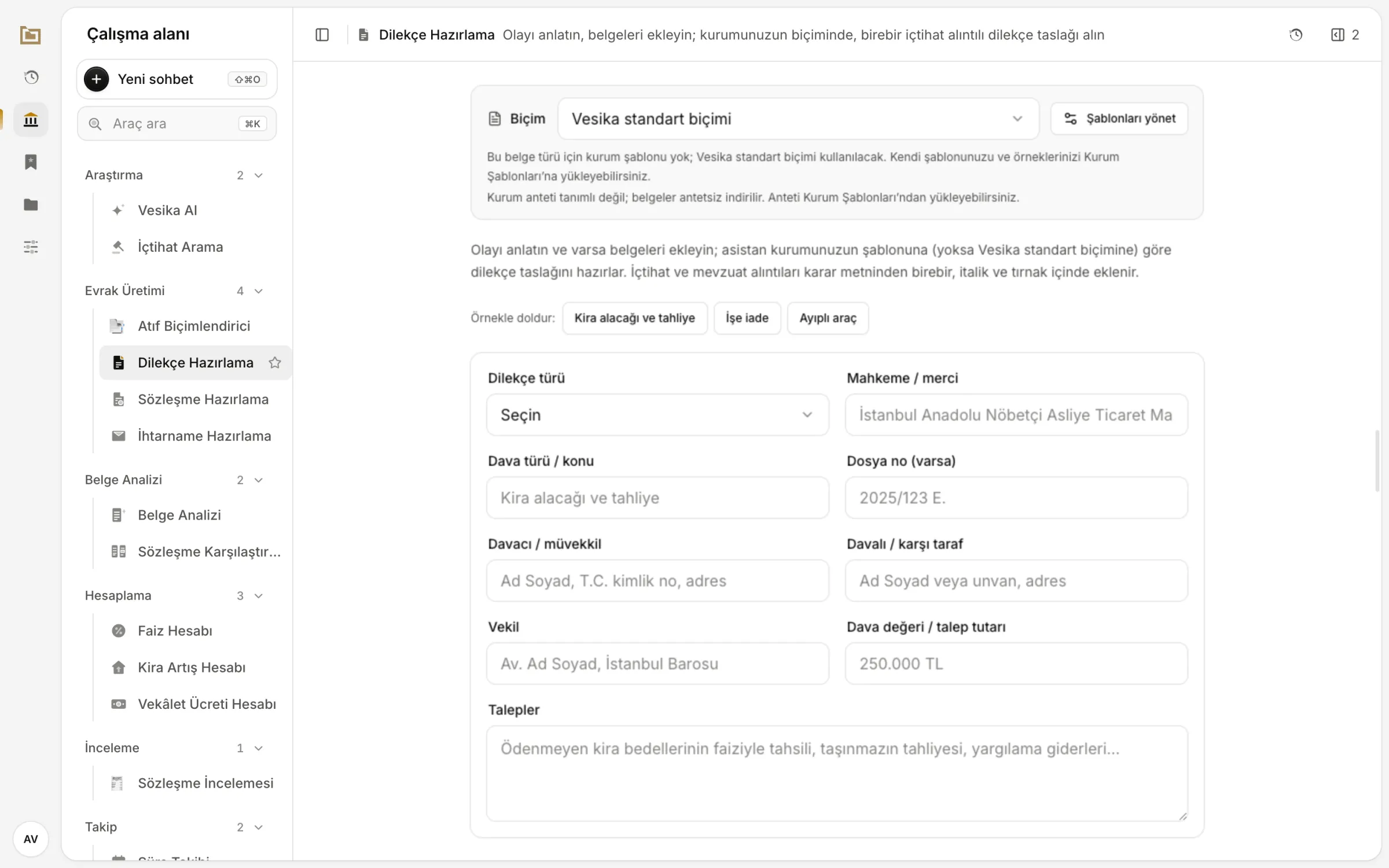Fill example İşe iade

[747, 318]
